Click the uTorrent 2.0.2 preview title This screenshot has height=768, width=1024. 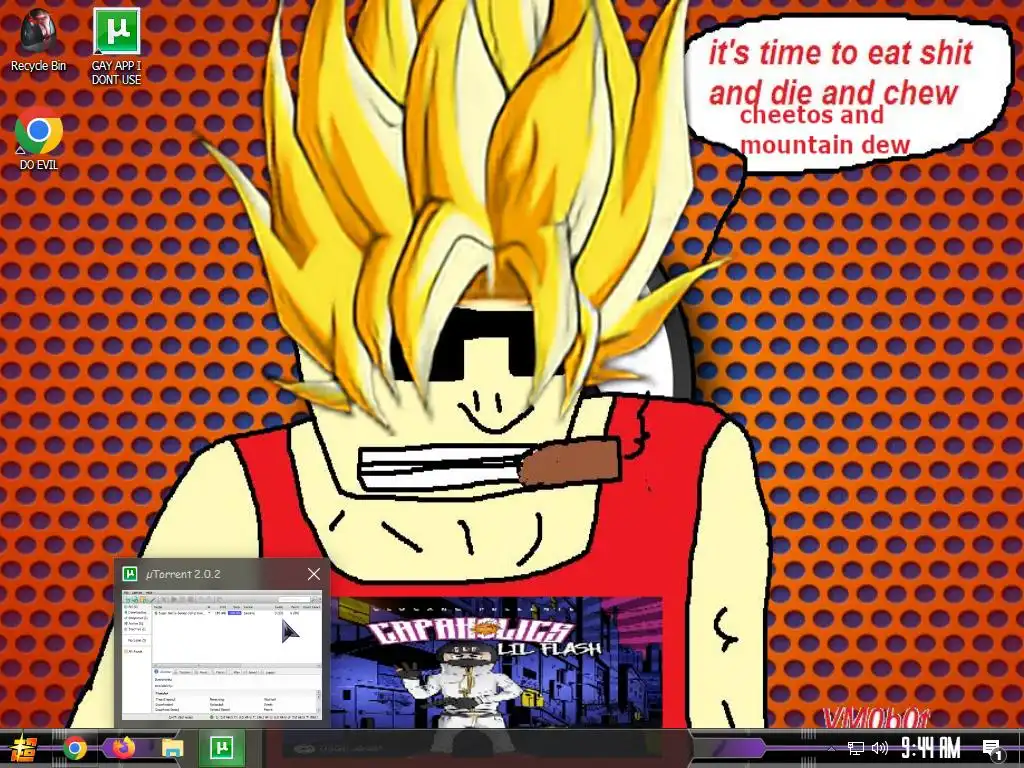pyautogui.click(x=183, y=574)
